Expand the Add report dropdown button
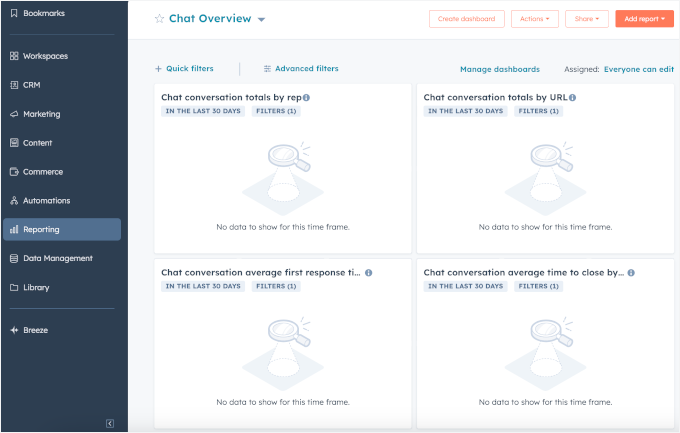 [x=644, y=19]
